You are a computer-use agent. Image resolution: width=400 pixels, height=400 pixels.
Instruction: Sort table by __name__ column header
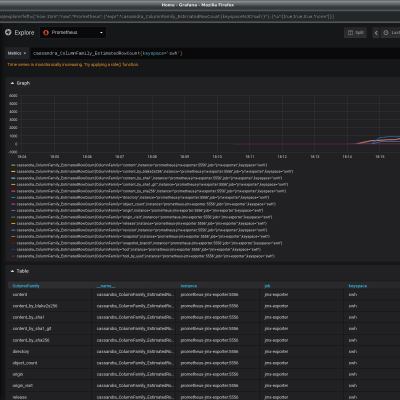coord(106,286)
